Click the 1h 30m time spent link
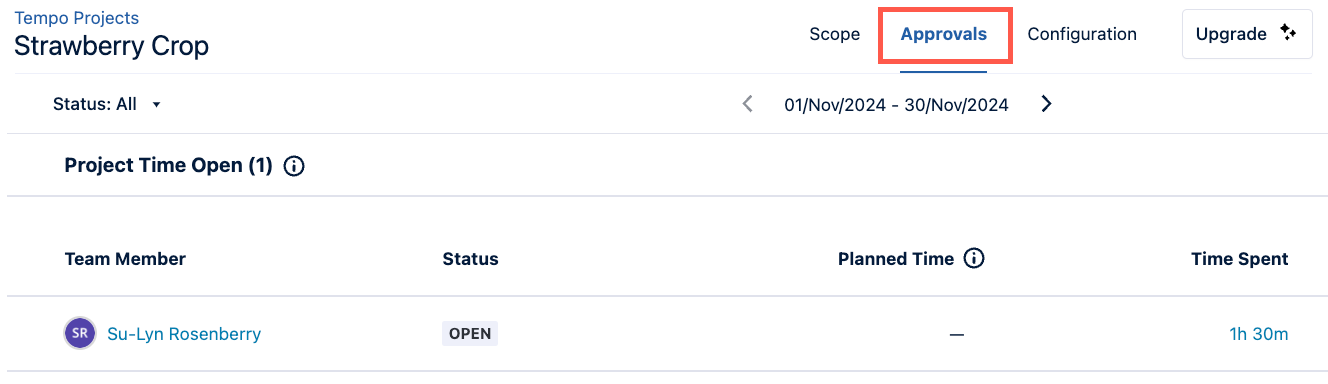The image size is (1328, 384). (1259, 334)
